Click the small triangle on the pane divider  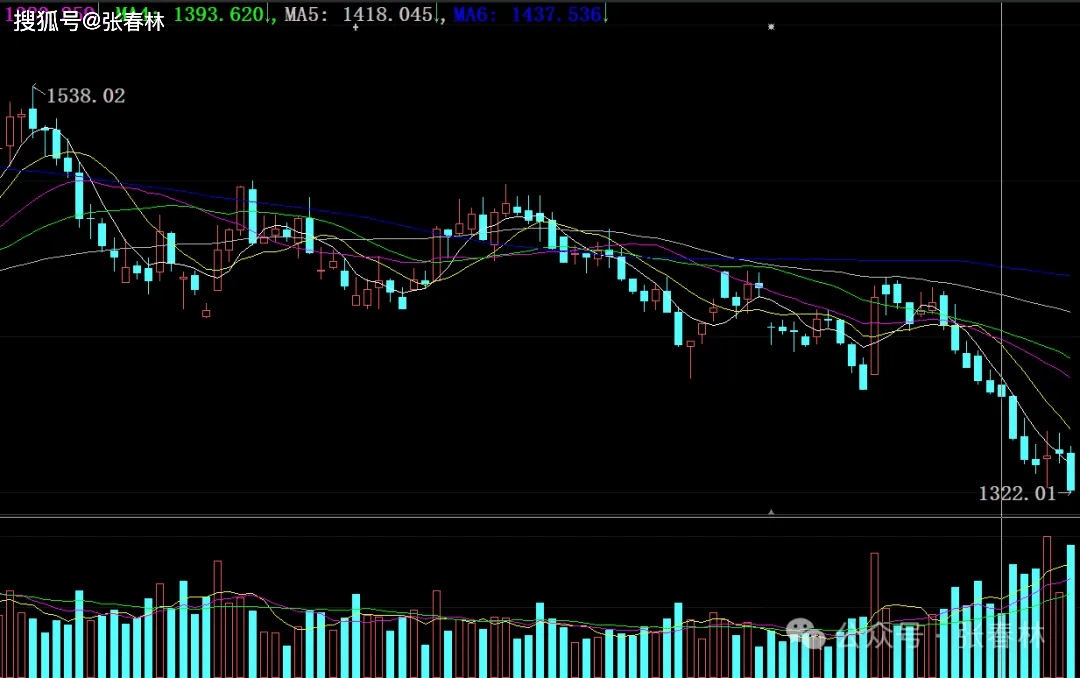770,512
